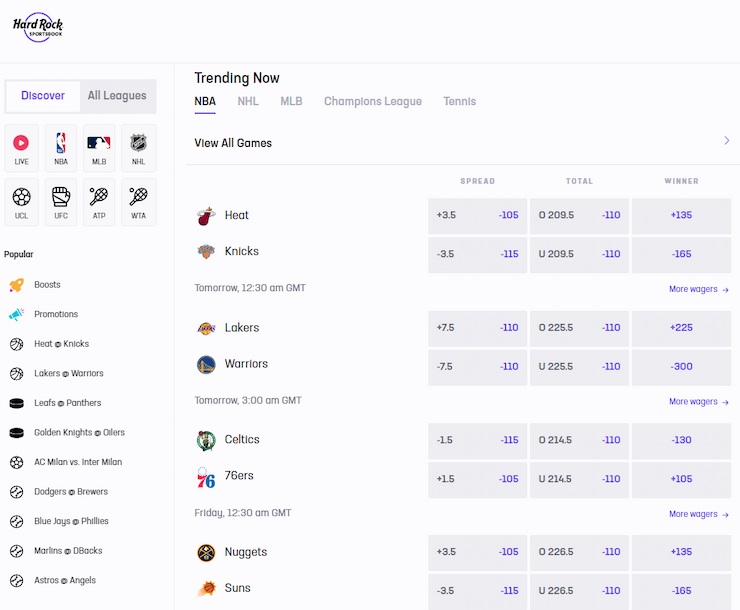This screenshot has height=610, width=740.
Task: Pick Over 226.5 total
Action: tap(580, 552)
